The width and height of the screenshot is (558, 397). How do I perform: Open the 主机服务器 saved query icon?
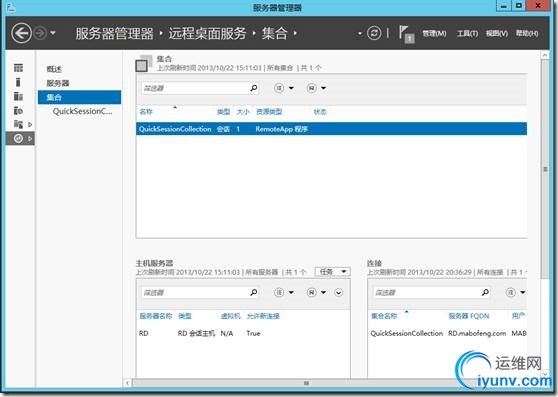click(x=311, y=292)
